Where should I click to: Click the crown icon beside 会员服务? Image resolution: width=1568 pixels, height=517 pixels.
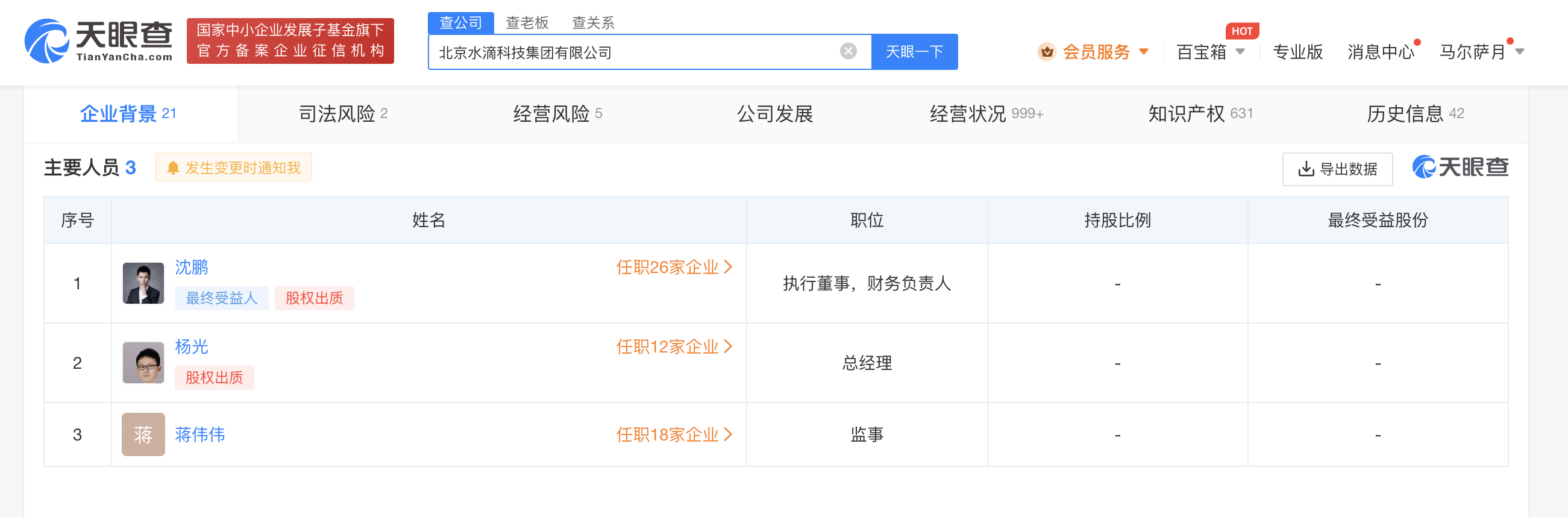pyautogui.click(x=1047, y=52)
